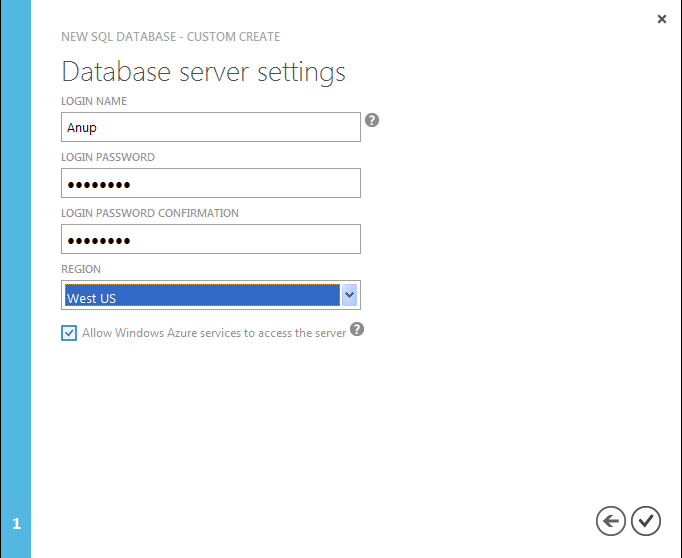The image size is (682, 558).
Task: Complete the wizard with the checkmark button
Action: click(x=646, y=520)
